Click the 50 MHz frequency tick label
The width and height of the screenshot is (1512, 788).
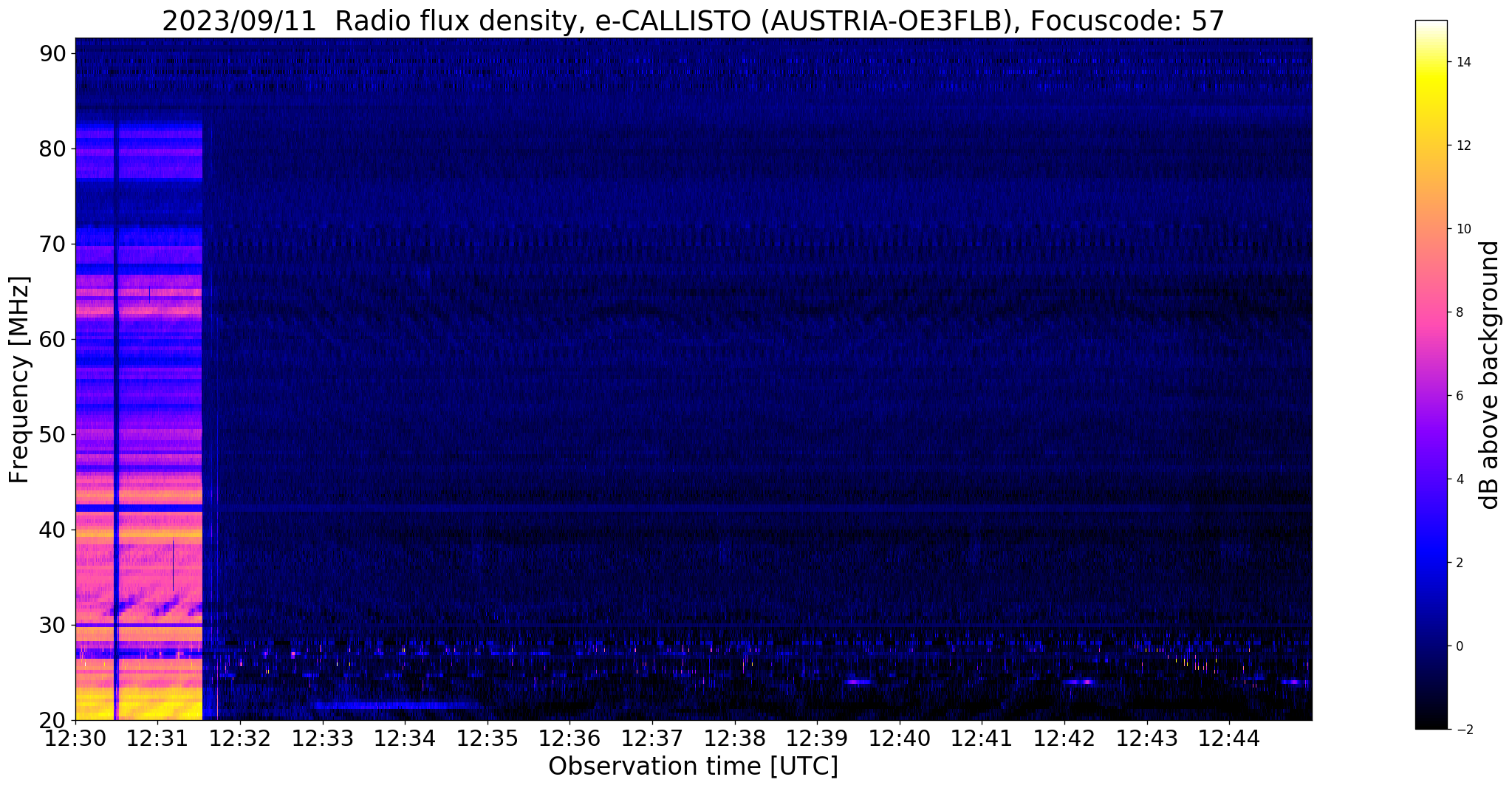52,434
